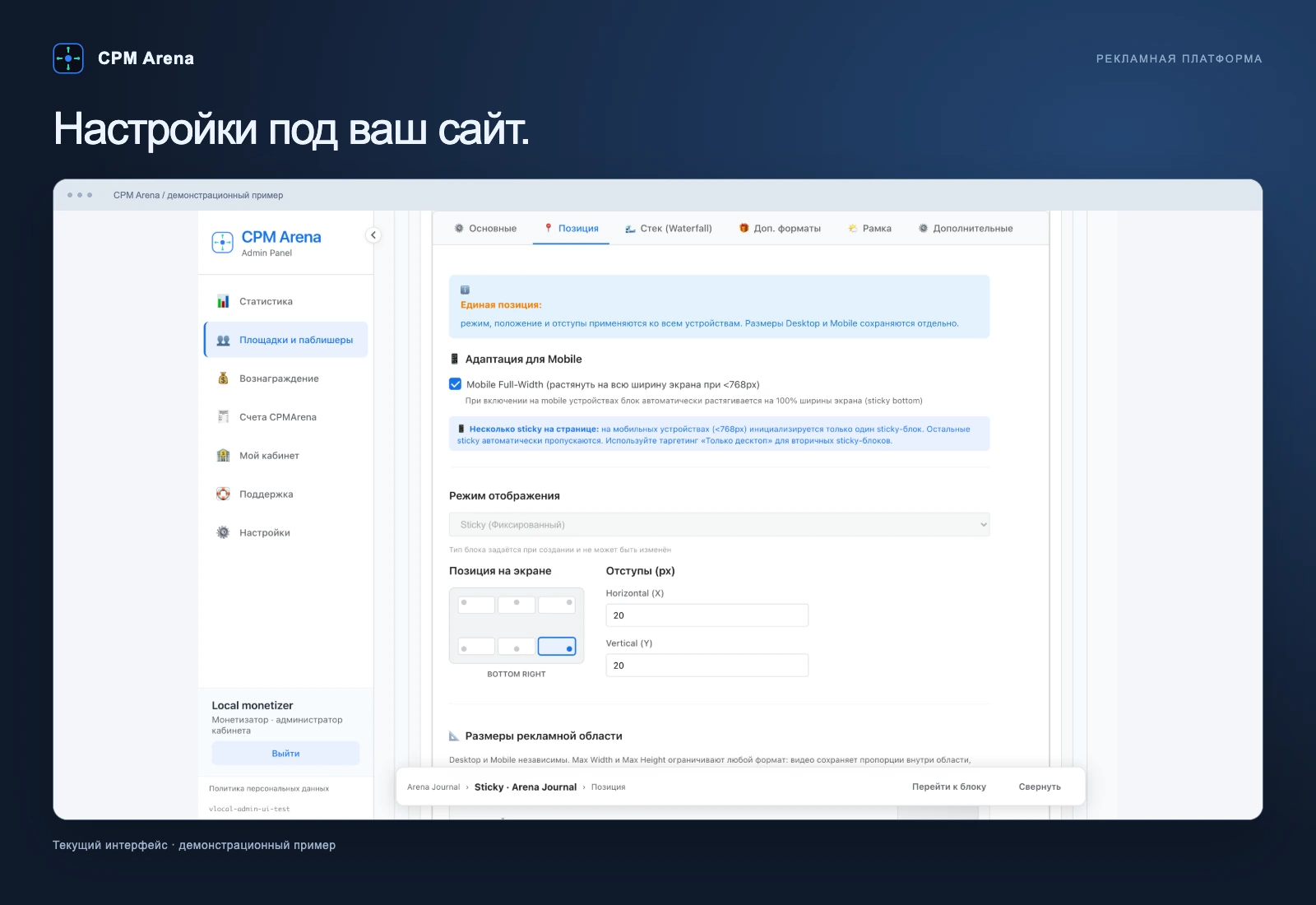The height and width of the screenshot is (905, 1316).
Task: Select top center screen position
Action: click(x=517, y=605)
